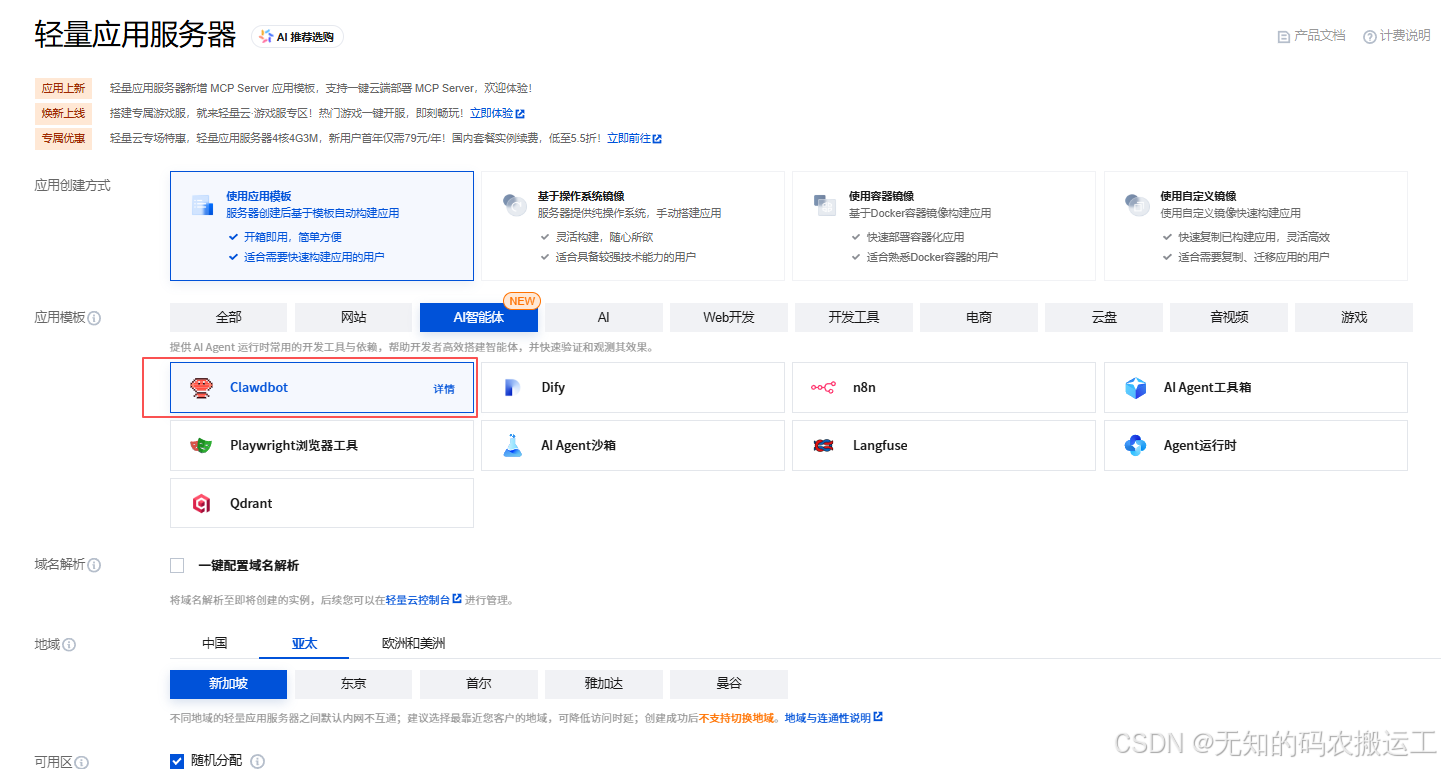Select the 新加坡 region

[228, 684]
